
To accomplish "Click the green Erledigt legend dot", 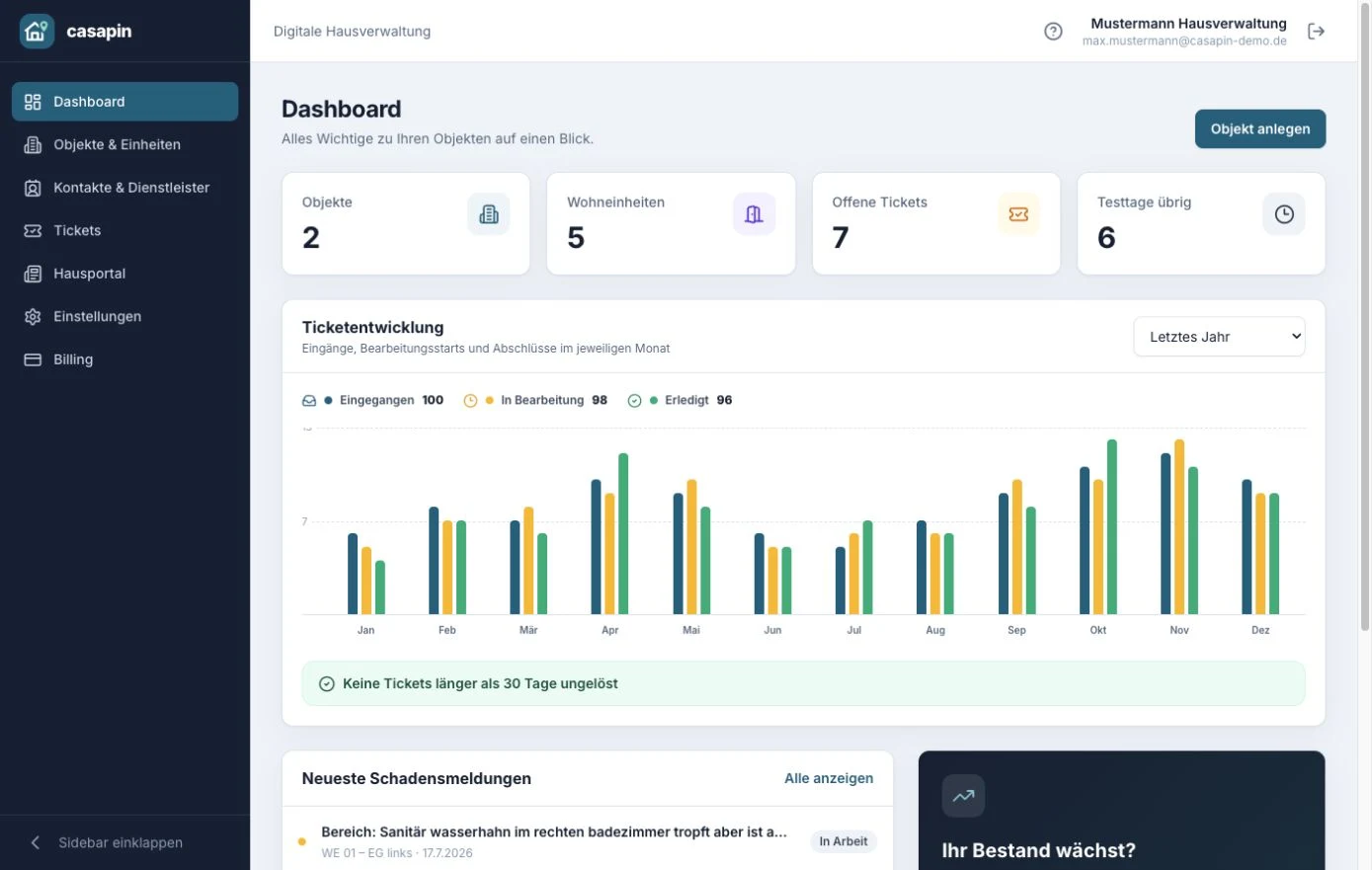I will [x=654, y=401].
